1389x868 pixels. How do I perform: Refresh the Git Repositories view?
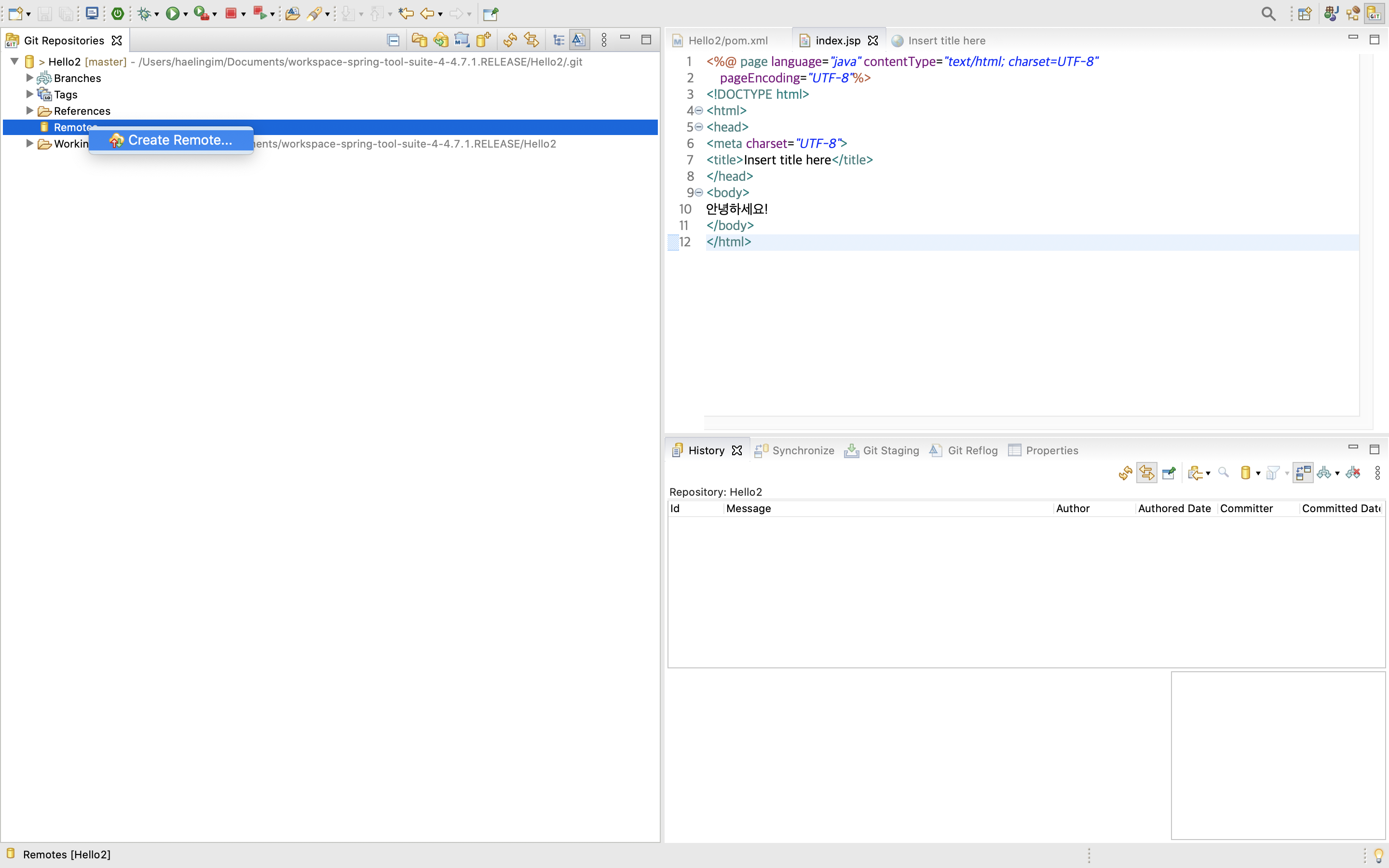[x=510, y=40]
